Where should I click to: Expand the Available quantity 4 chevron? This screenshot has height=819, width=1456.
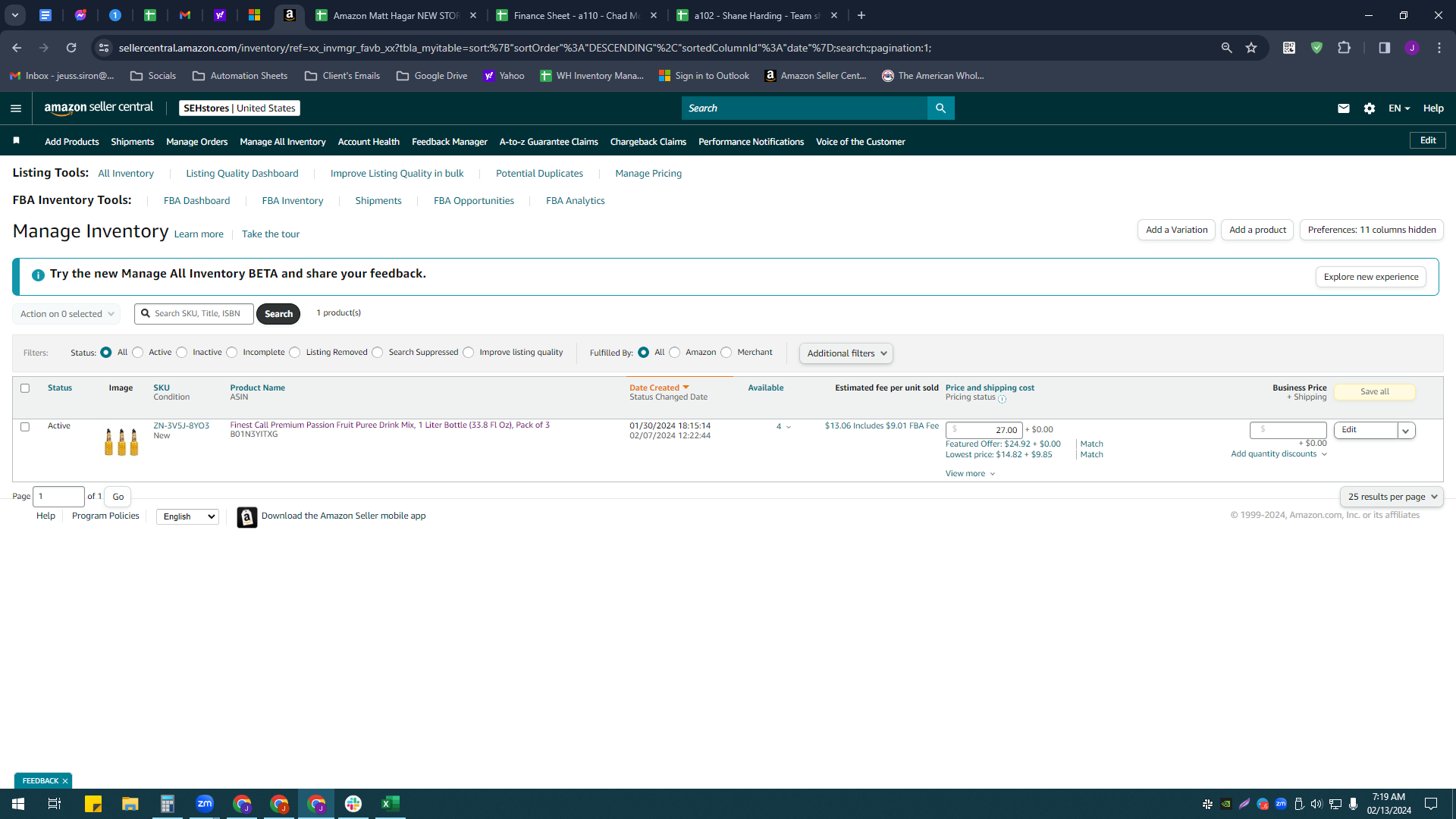789,427
